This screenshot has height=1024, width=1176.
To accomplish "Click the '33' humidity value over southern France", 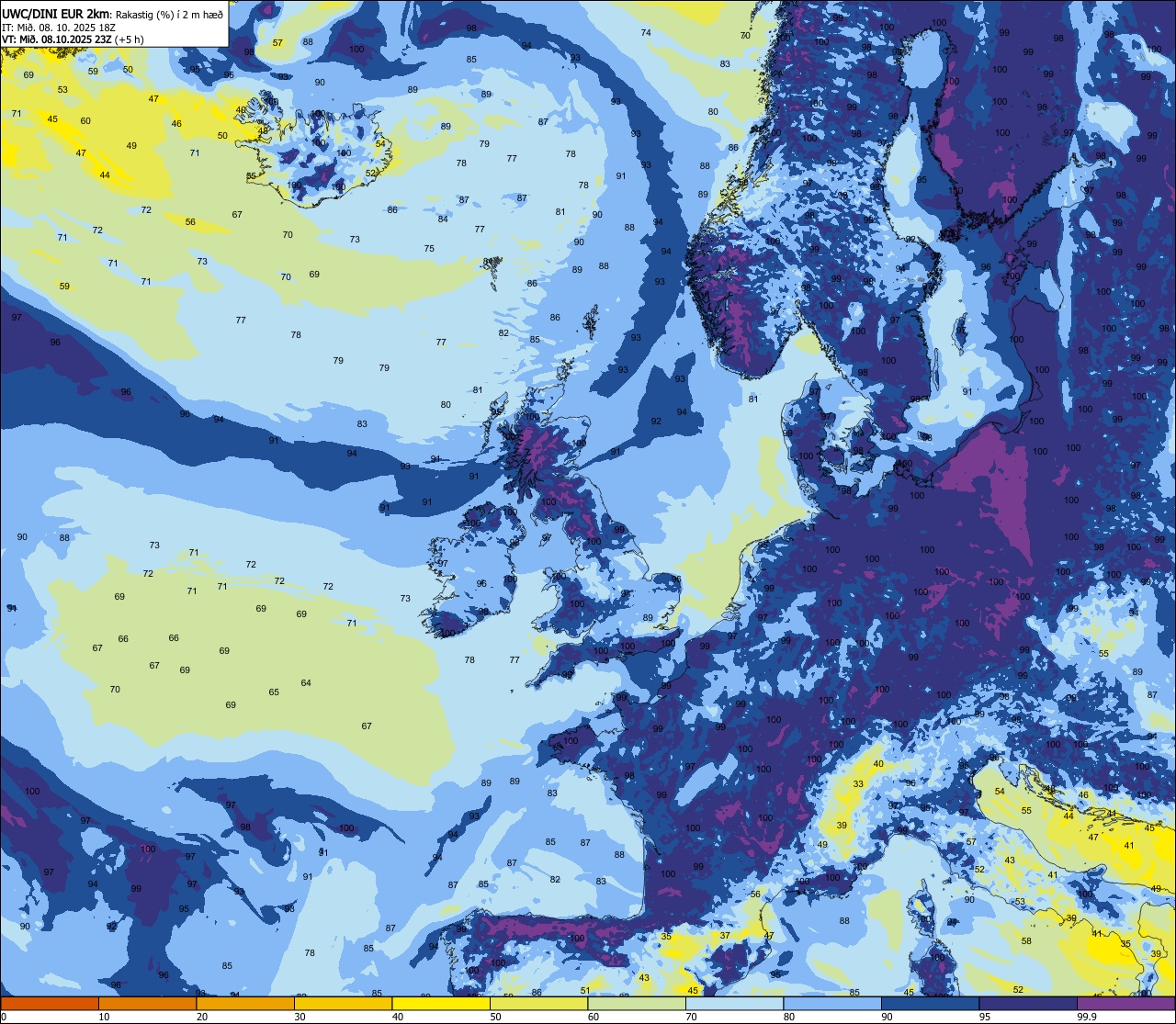I will (858, 783).
